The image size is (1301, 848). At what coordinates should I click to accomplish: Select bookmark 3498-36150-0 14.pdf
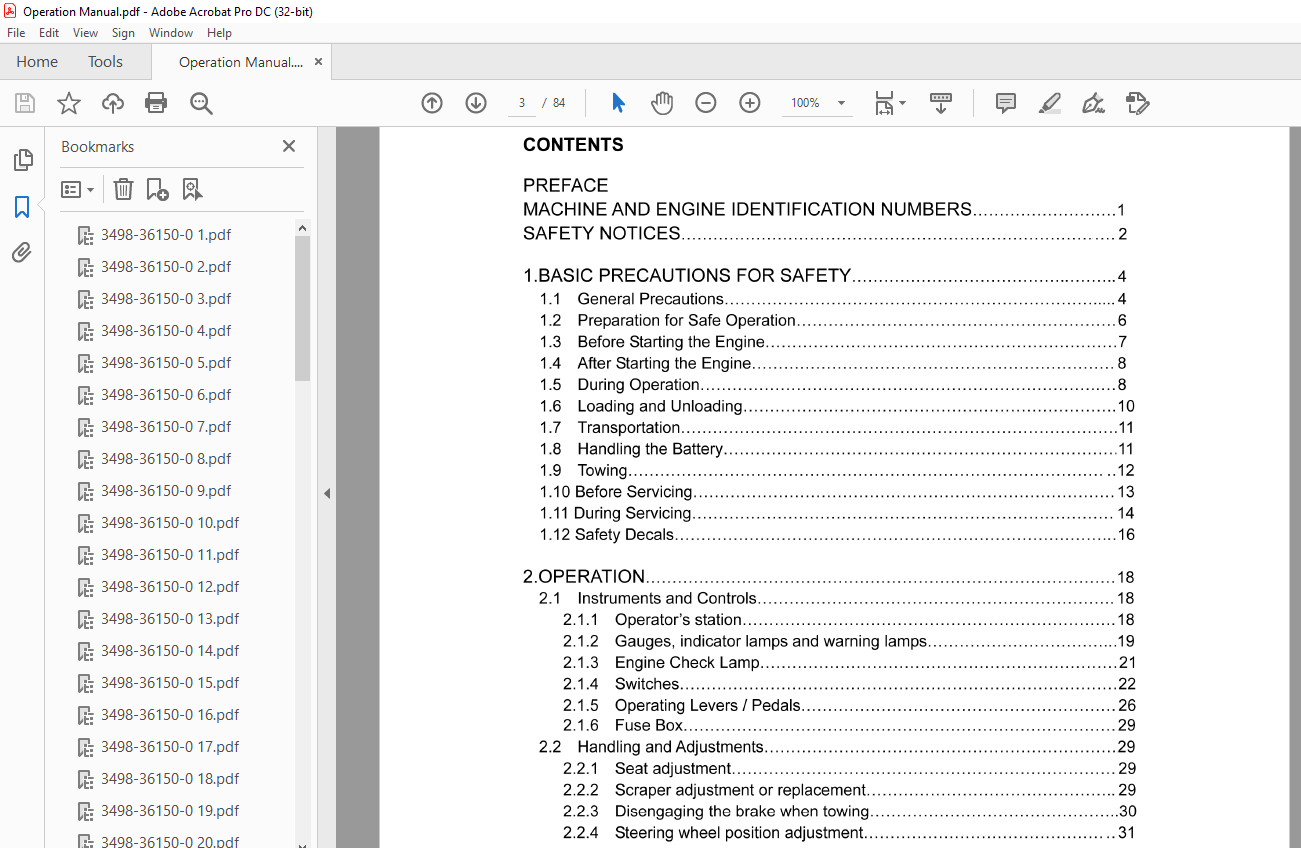click(x=170, y=651)
